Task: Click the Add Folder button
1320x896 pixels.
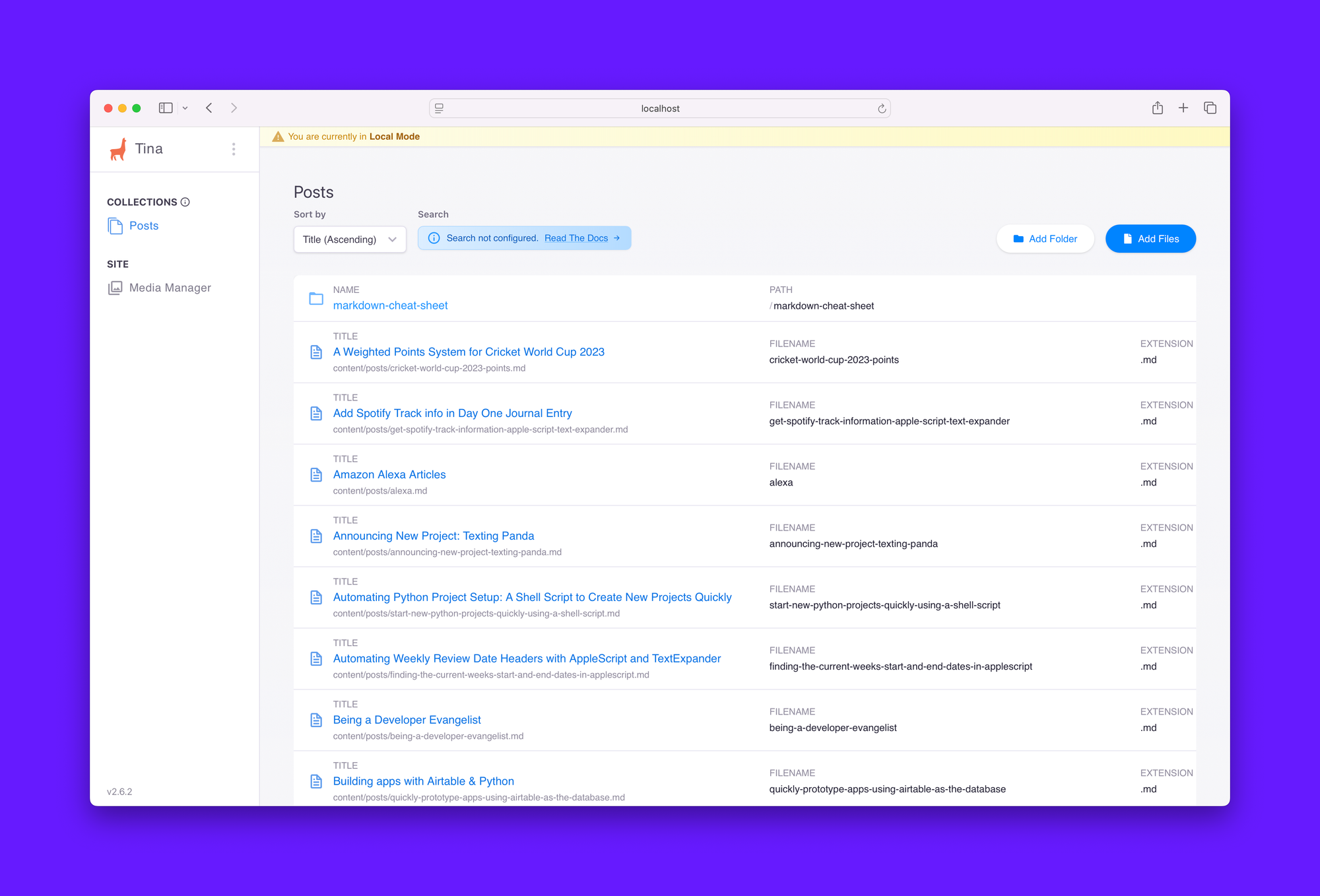Action: [1045, 238]
